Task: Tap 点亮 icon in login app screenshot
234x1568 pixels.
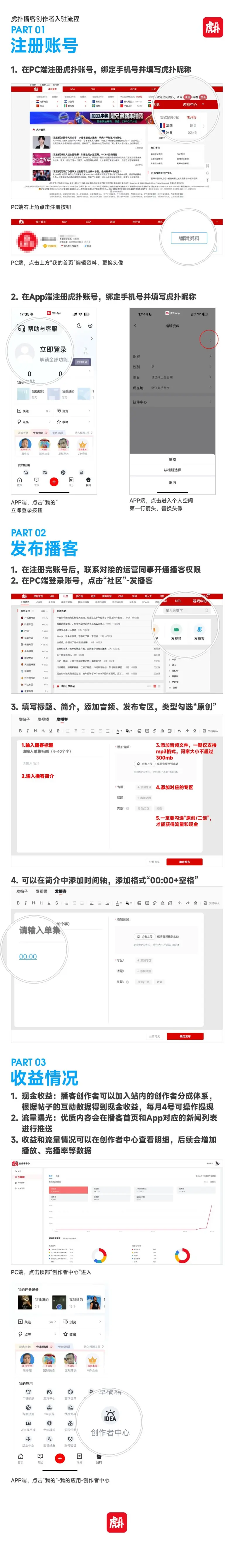Action: [x=19, y=421]
